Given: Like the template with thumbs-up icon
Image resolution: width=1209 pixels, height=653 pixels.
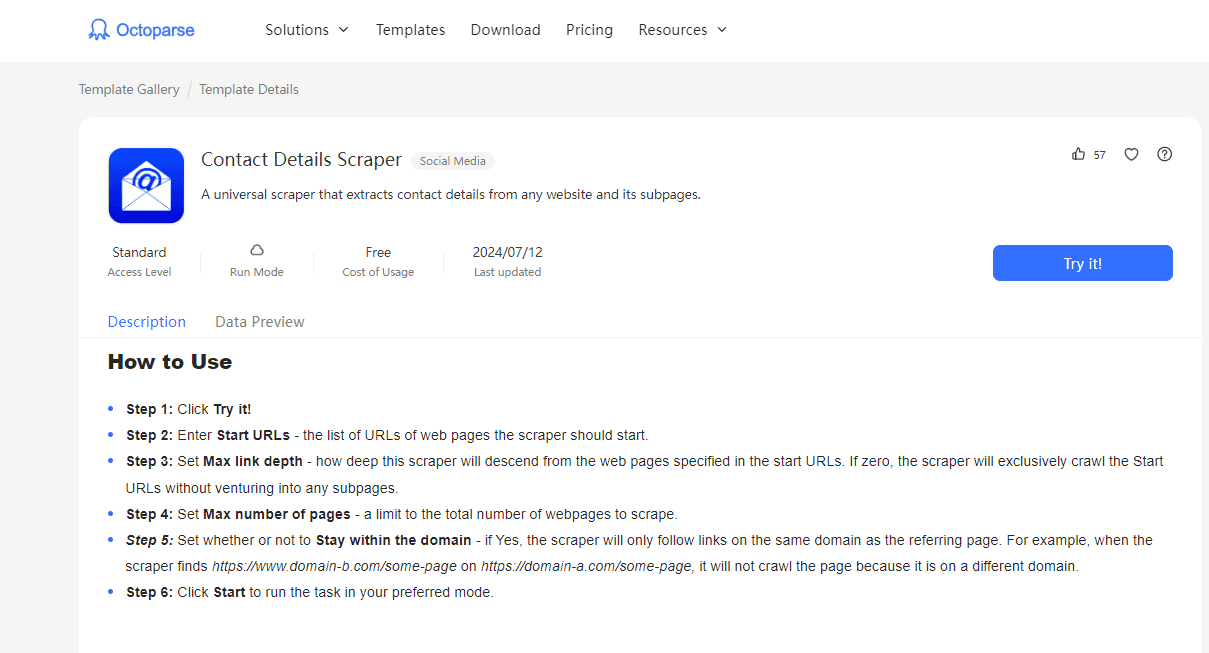Looking at the screenshot, I should point(1078,154).
